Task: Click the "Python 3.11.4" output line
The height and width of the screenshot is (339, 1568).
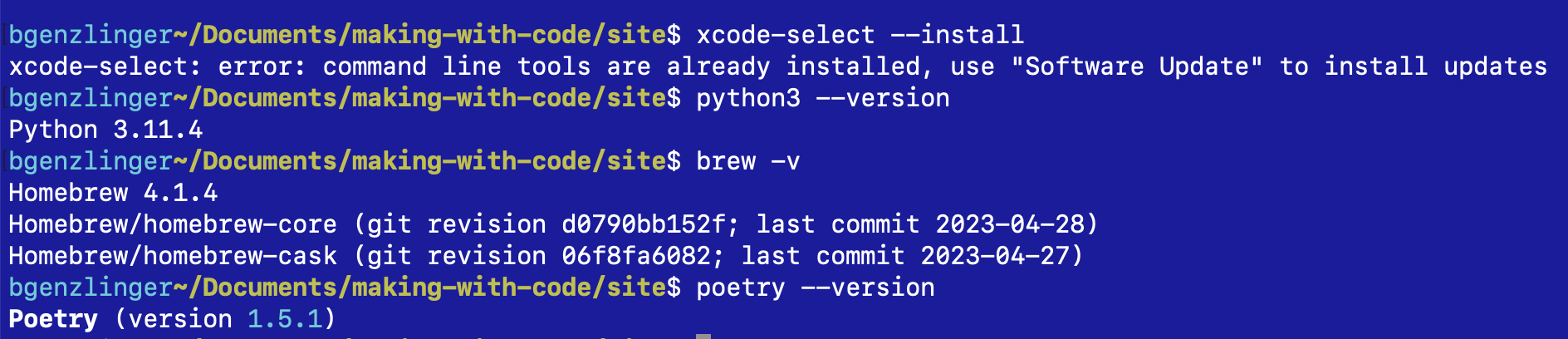Action: 105,130
